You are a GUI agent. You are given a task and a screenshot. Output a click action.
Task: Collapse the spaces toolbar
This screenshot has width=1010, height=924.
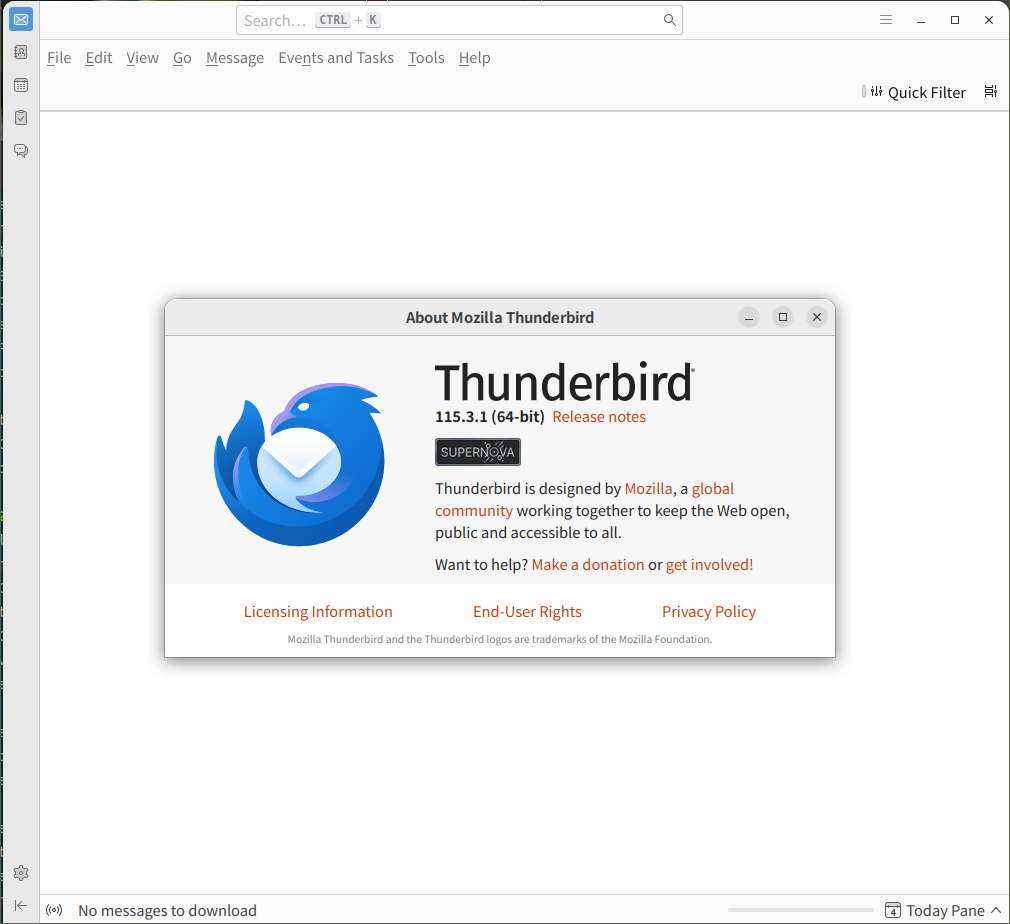pos(21,906)
